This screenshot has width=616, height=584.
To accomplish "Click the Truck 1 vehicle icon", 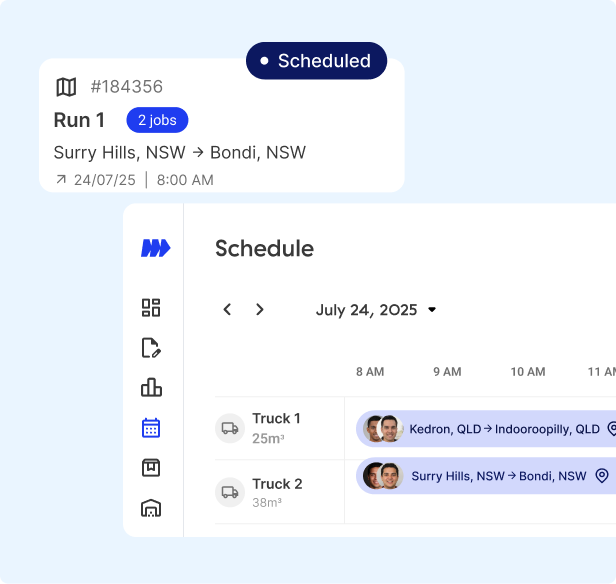I will pos(230,428).
